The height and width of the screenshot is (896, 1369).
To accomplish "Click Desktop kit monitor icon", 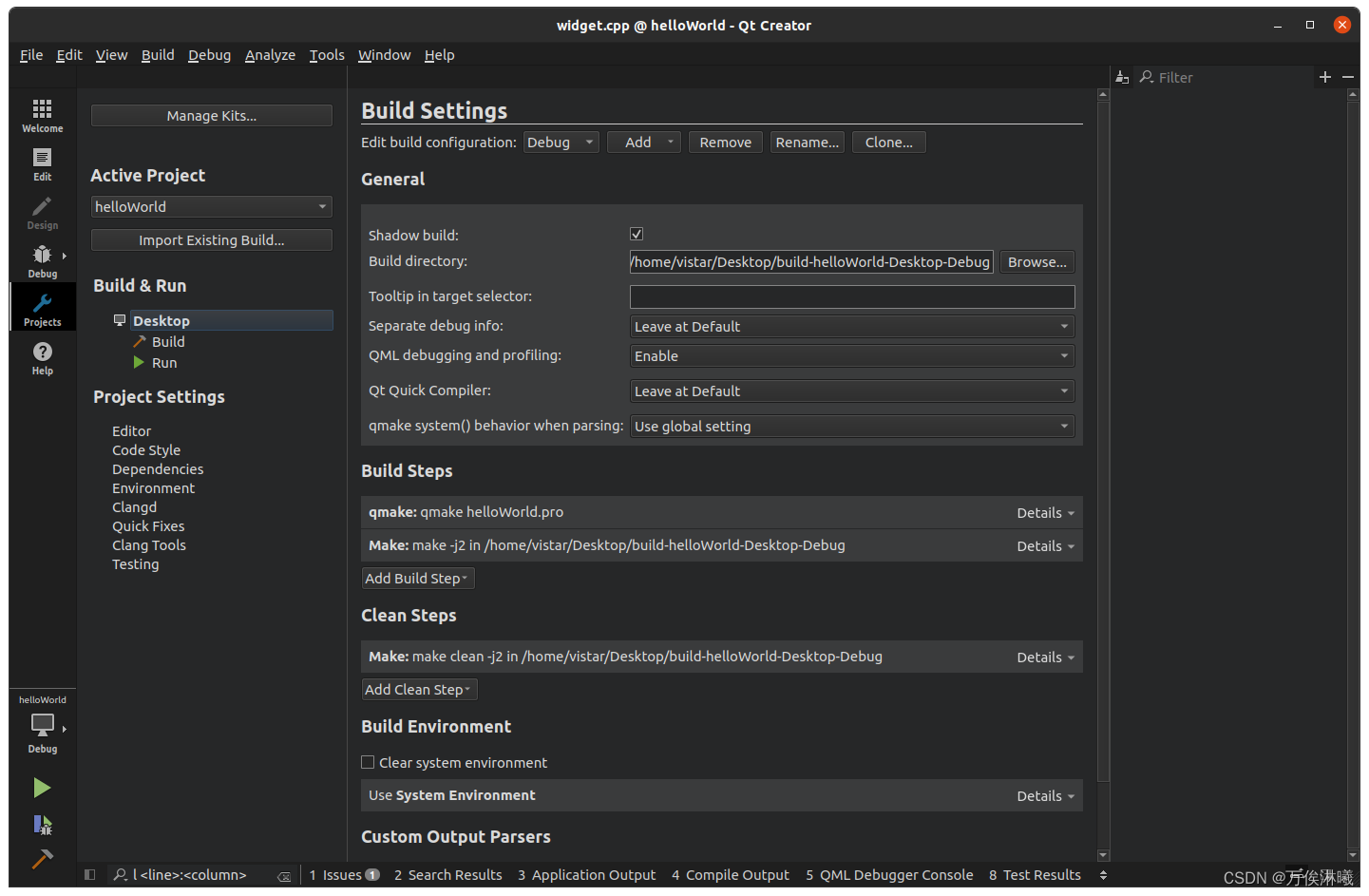I will pos(120,320).
